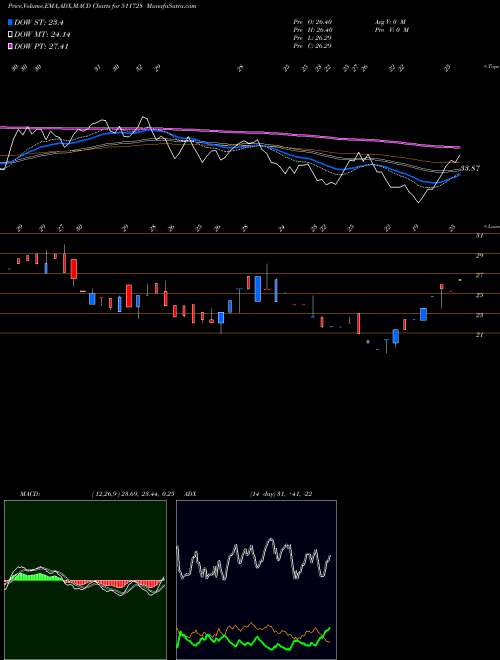Click the MACD panel title
Viewport: 500px width, 660px height.
coord(29,494)
